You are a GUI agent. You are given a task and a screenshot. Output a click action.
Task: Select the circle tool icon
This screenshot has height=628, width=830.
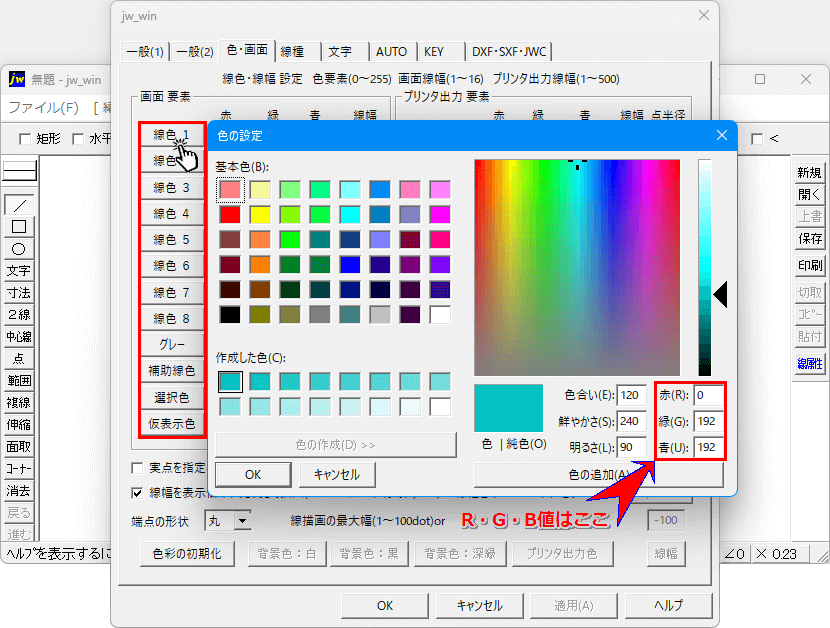click(18, 249)
